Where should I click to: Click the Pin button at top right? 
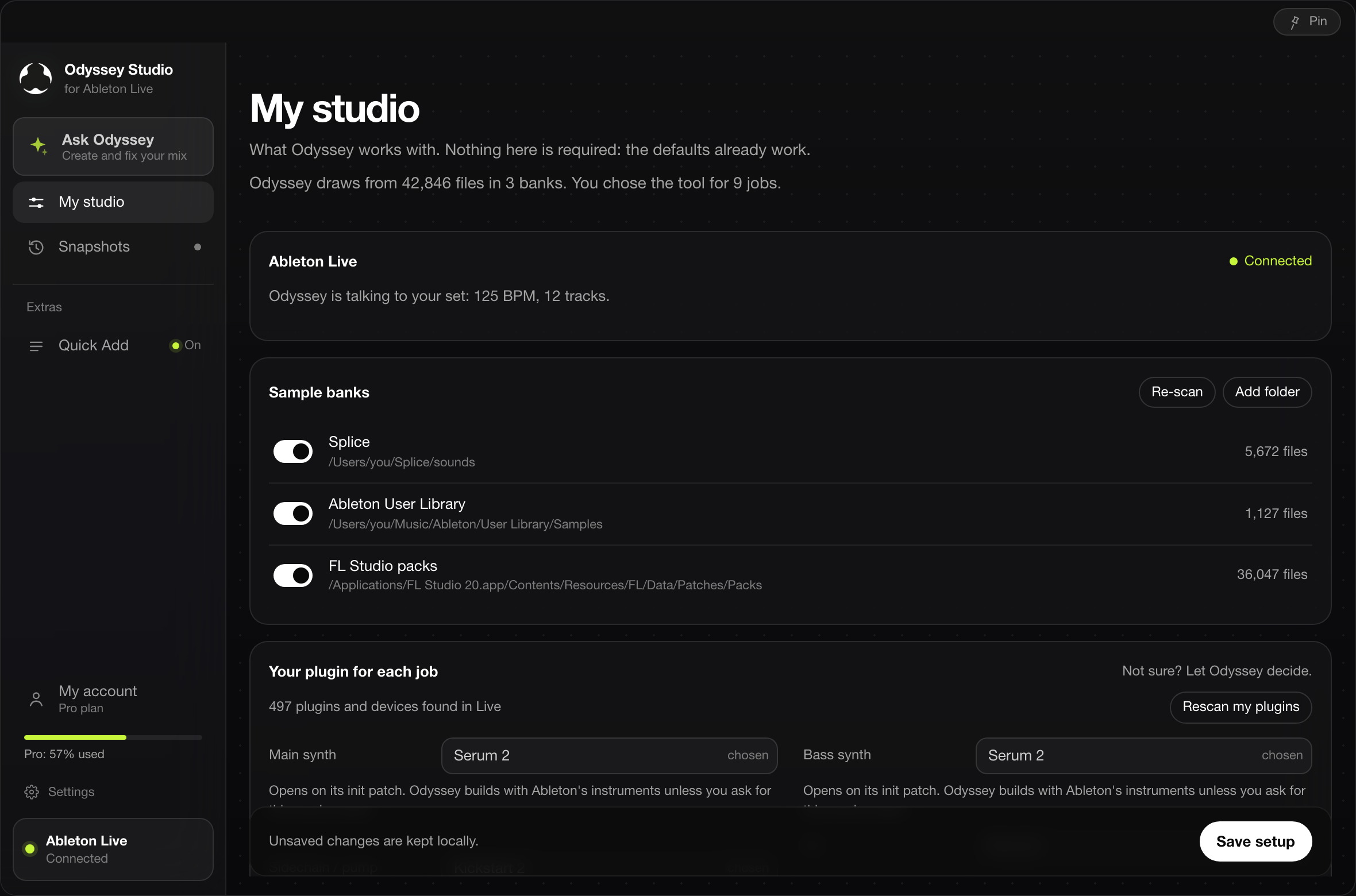coord(1307,22)
